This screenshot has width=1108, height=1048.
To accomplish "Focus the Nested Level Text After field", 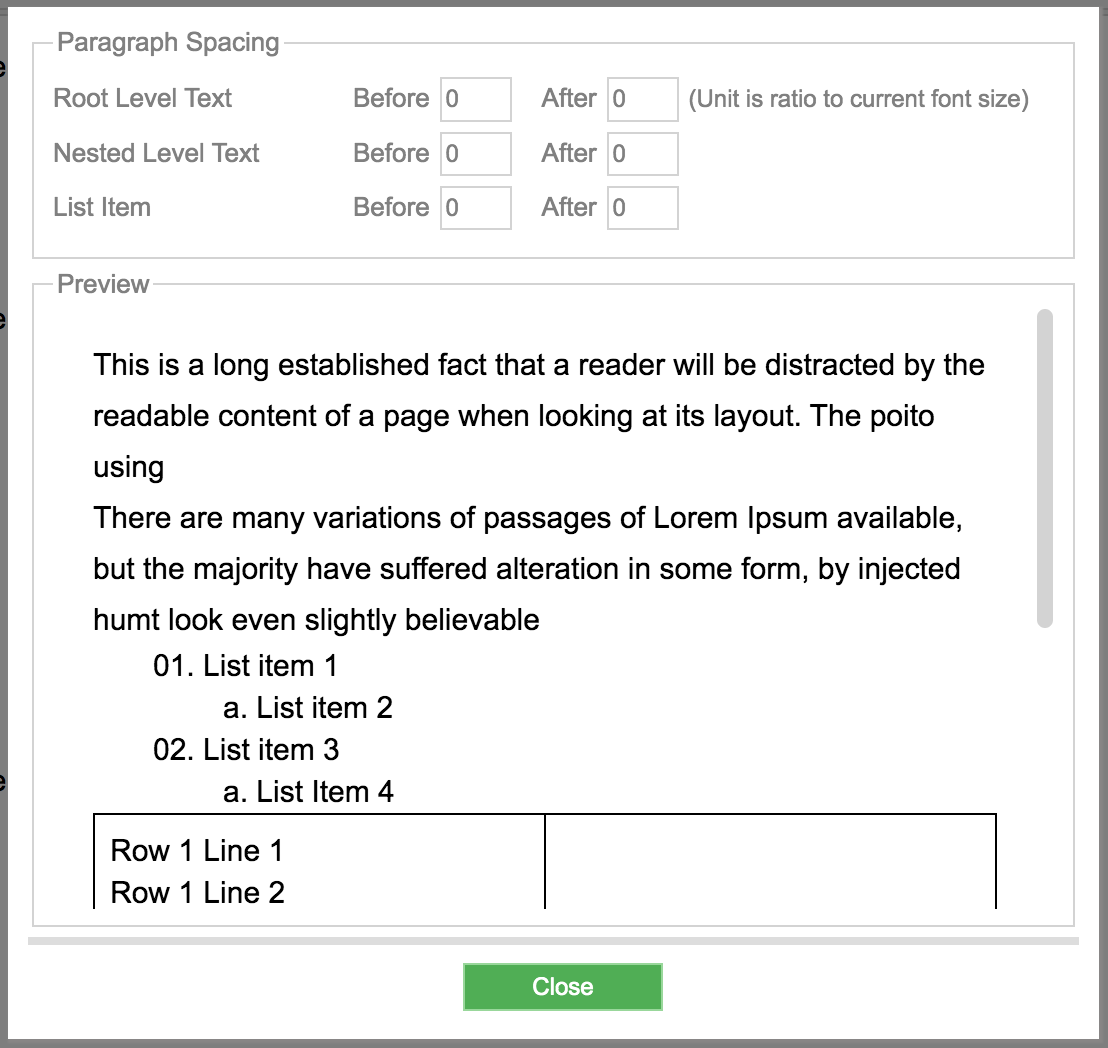I will 642,153.
